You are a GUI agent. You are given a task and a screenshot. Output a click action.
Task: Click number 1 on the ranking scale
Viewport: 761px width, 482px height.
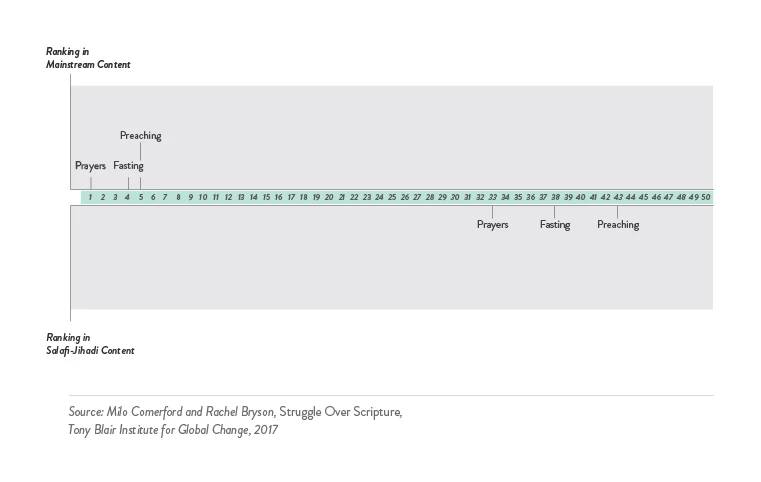point(90,197)
